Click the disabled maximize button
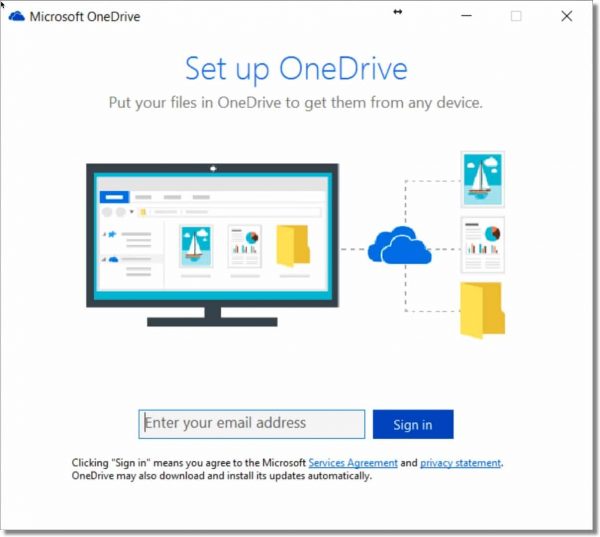Viewport: 600px width, 537px height. (516, 16)
